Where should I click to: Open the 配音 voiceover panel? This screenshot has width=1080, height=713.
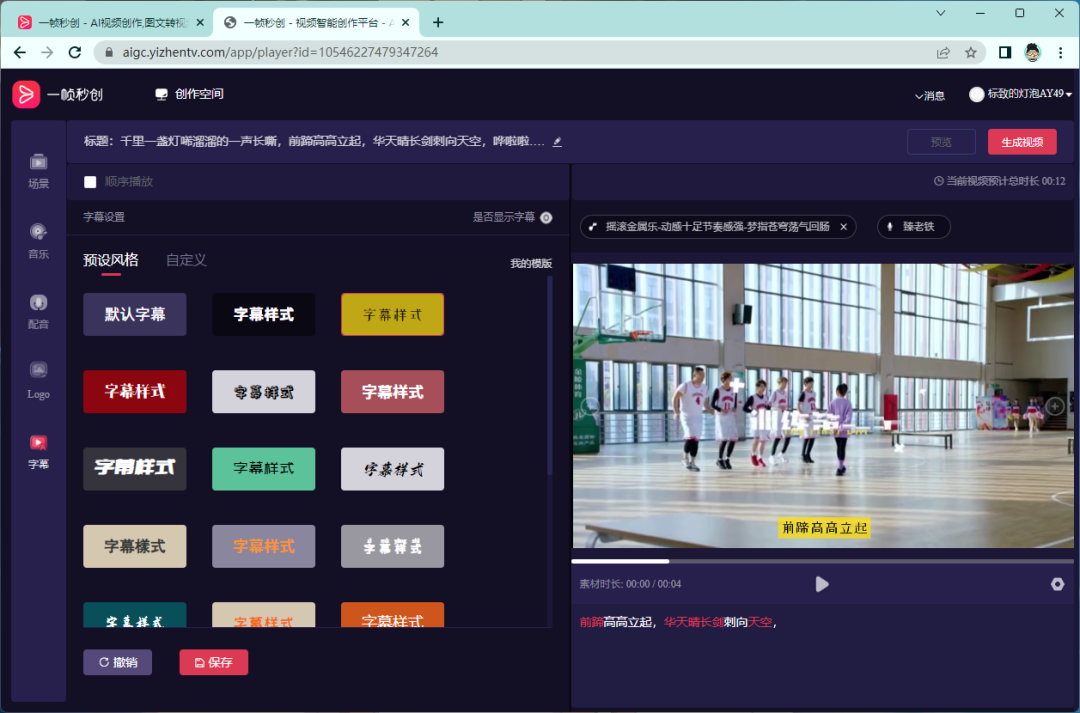pos(38,310)
